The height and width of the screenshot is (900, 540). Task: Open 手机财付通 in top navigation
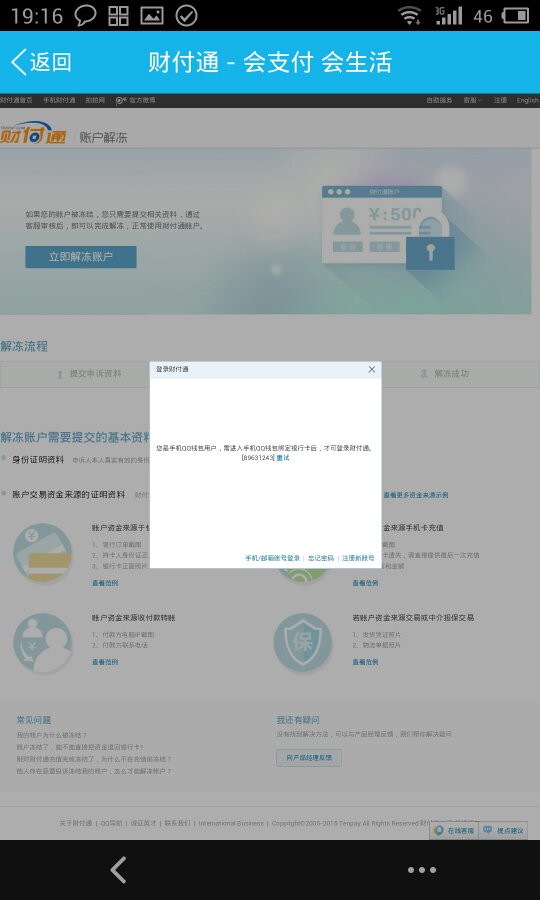pos(59,100)
